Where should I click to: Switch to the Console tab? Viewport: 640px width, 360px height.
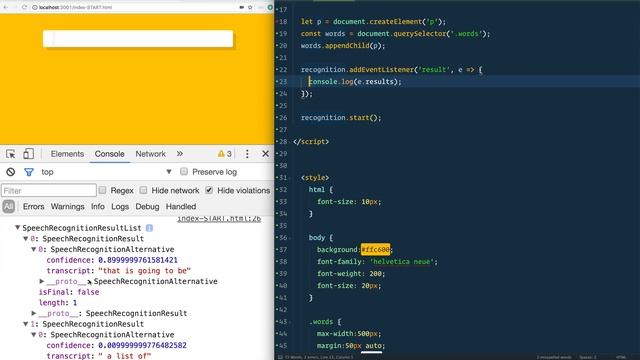click(109, 154)
